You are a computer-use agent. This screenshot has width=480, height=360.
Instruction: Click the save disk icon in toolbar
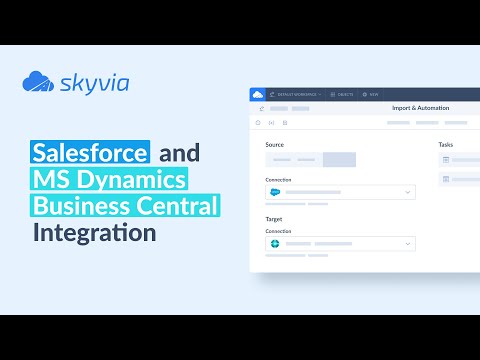pos(285,123)
